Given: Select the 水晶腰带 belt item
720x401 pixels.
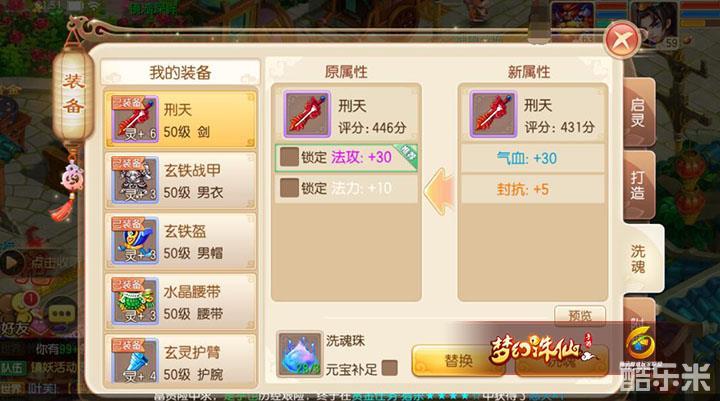Looking at the screenshot, I should (180, 301).
